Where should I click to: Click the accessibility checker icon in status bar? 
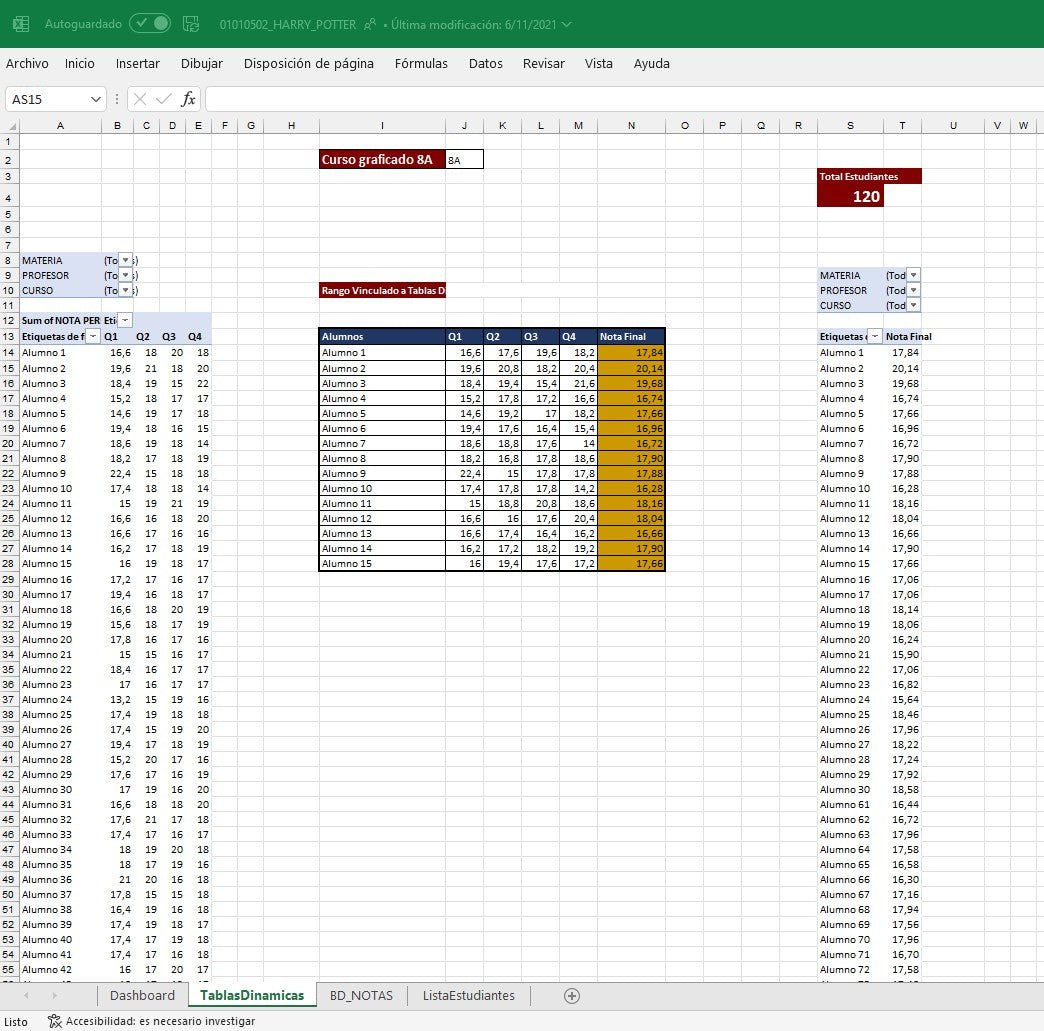(55, 1021)
